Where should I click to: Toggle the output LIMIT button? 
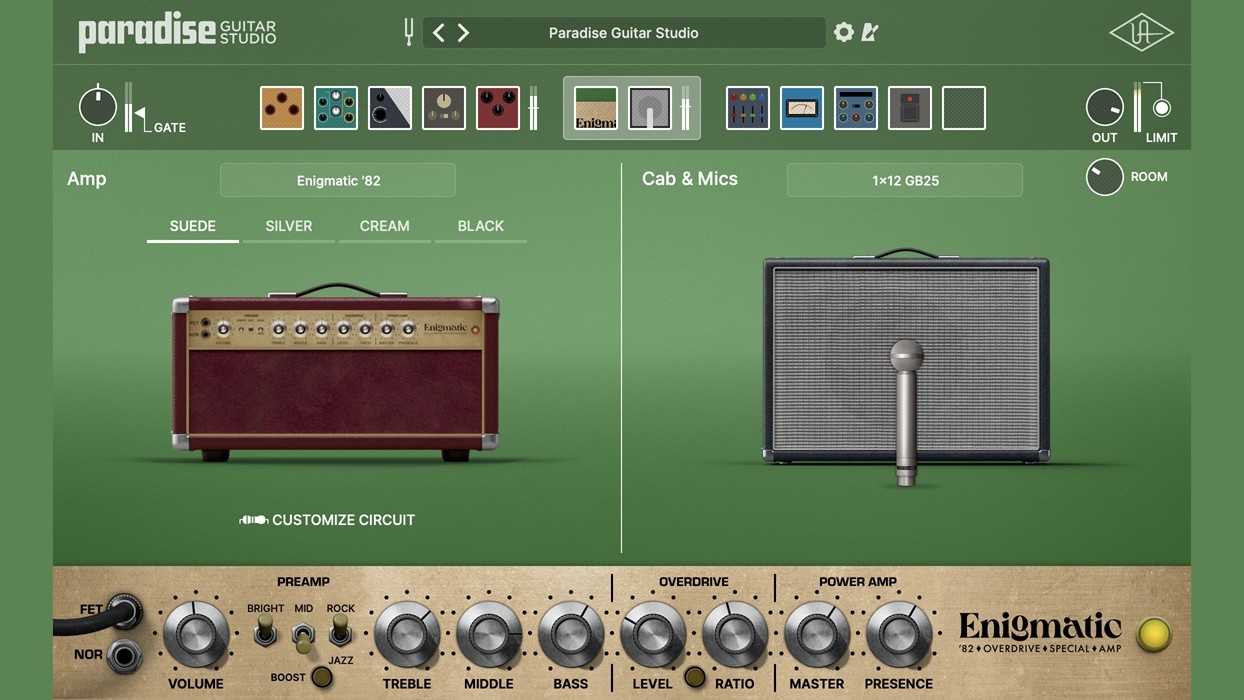(1161, 108)
